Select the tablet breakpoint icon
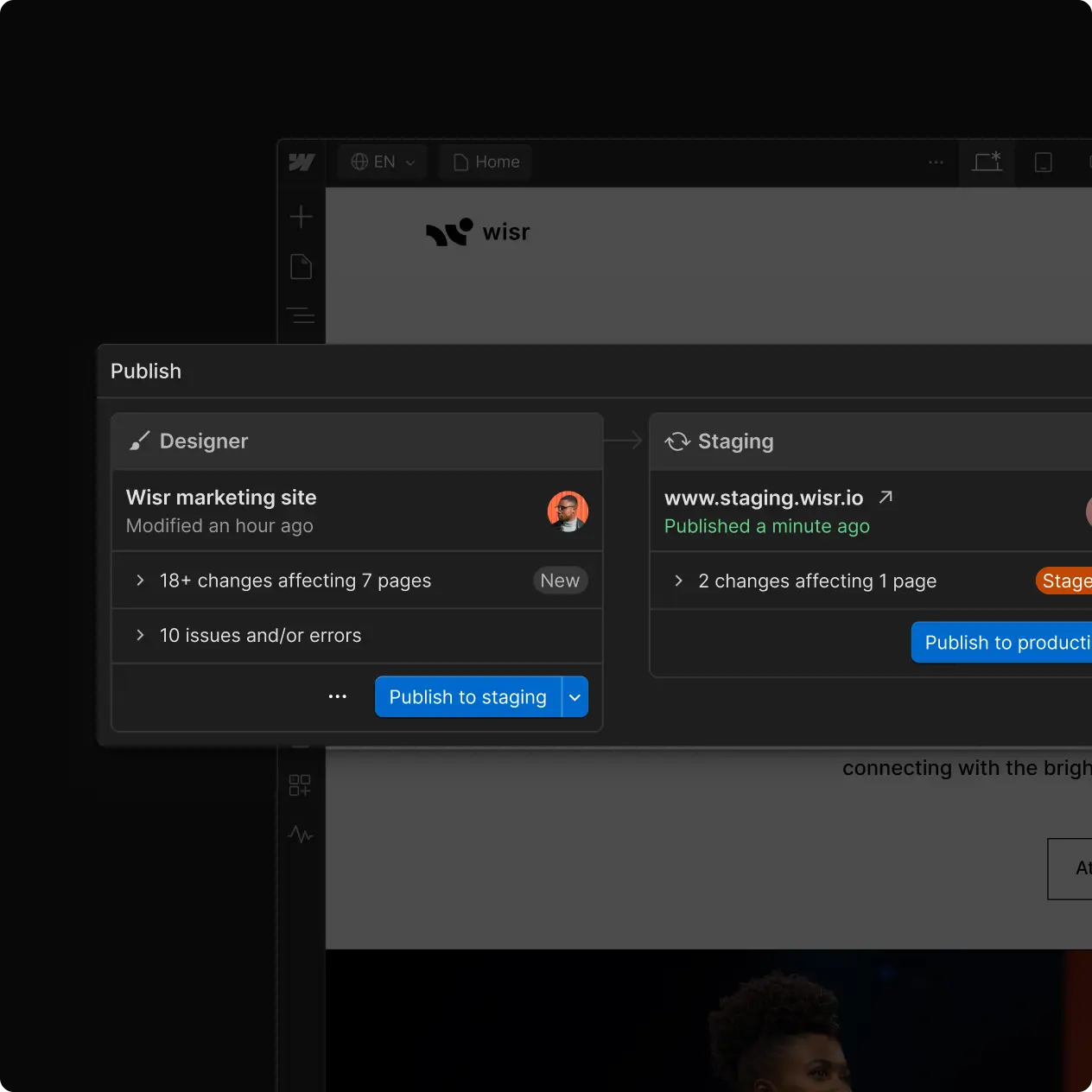This screenshot has width=1092, height=1092. tap(1044, 162)
